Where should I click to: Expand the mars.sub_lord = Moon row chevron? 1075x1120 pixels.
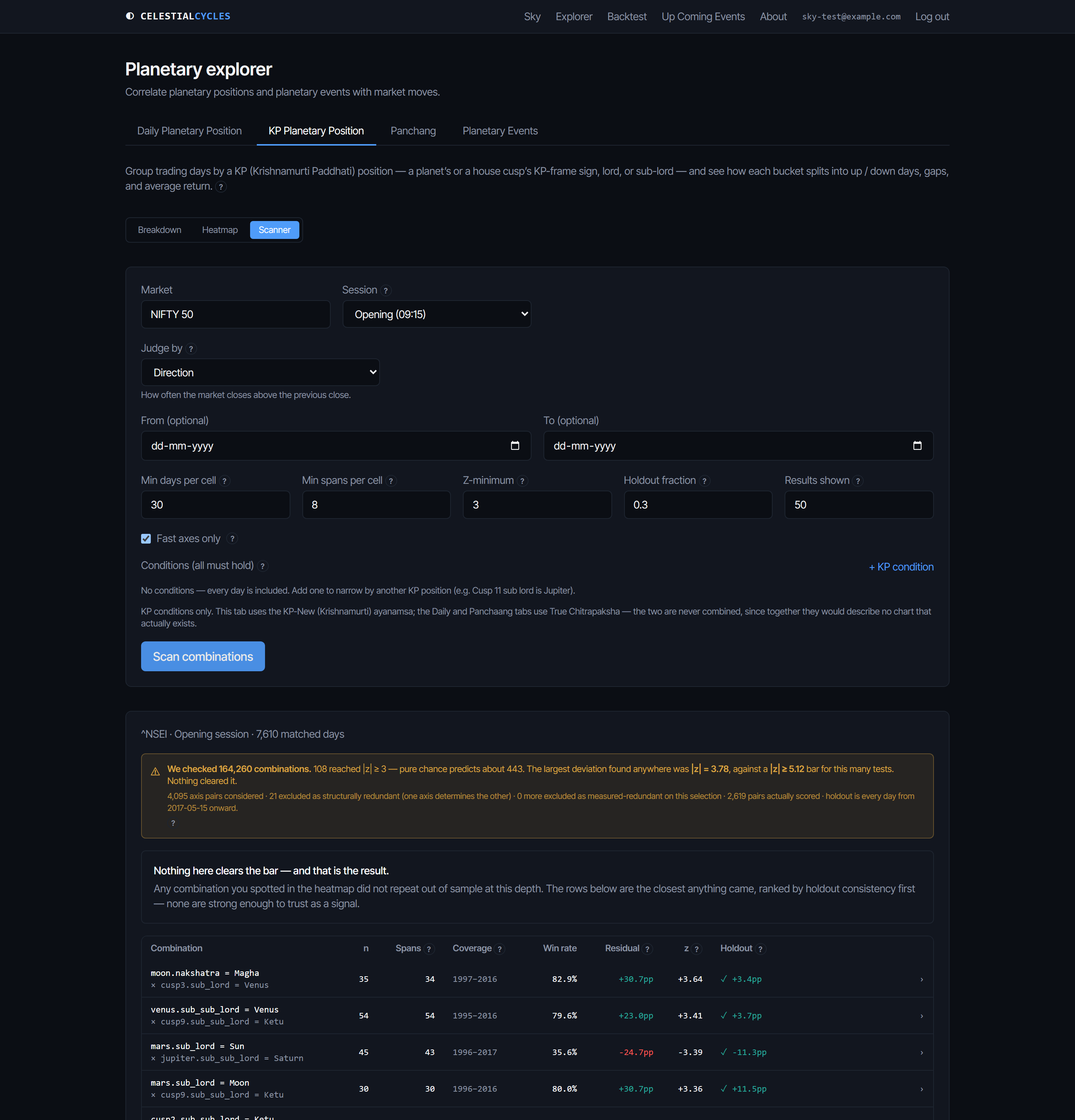pyautogui.click(x=921, y=1089)
